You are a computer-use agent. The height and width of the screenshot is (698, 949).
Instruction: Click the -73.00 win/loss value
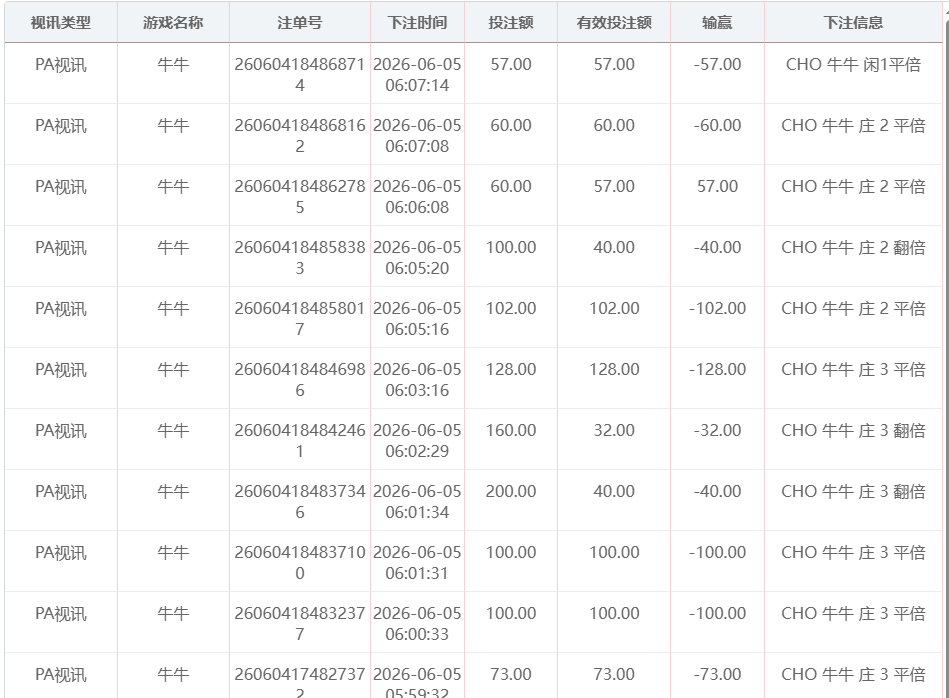tap(717, 674)
